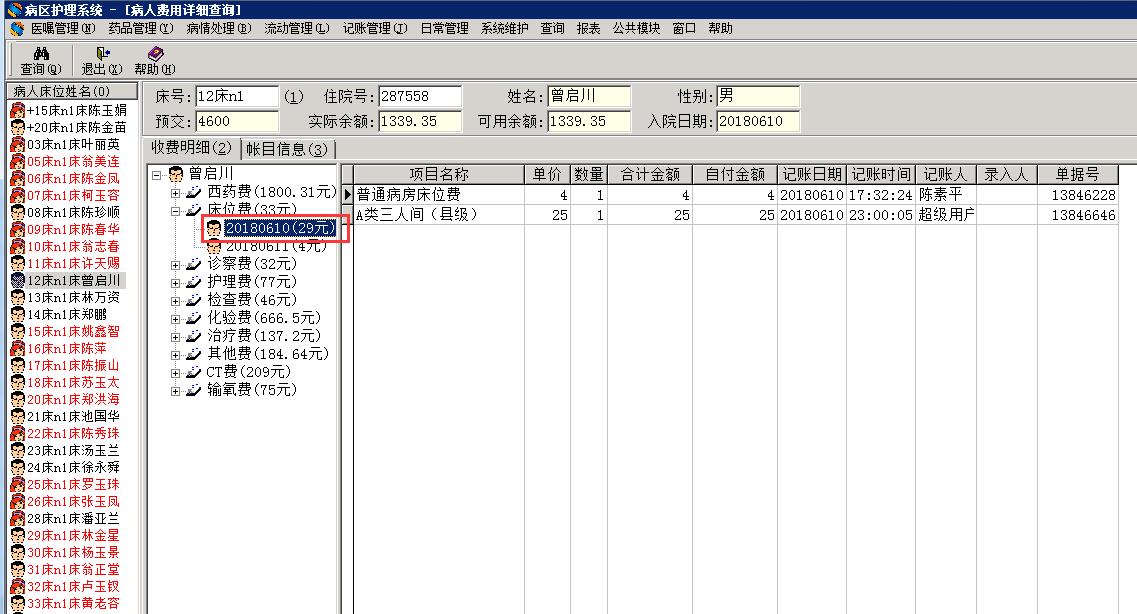Click the 病人床位姓名(0) list header
This screenshot has height=614, width=1137.
click(x=72, y=91)
